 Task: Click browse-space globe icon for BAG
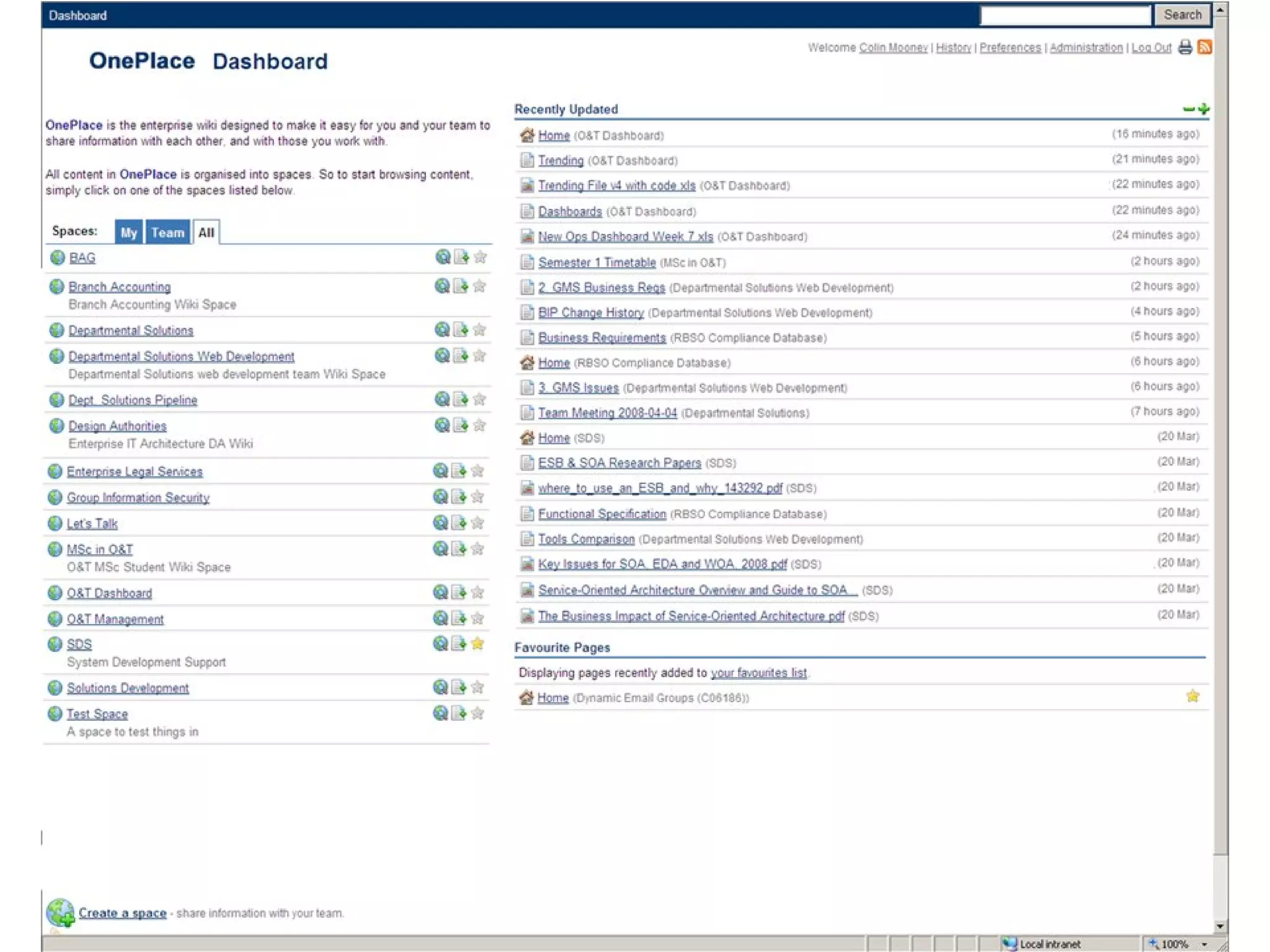point(442,257)
